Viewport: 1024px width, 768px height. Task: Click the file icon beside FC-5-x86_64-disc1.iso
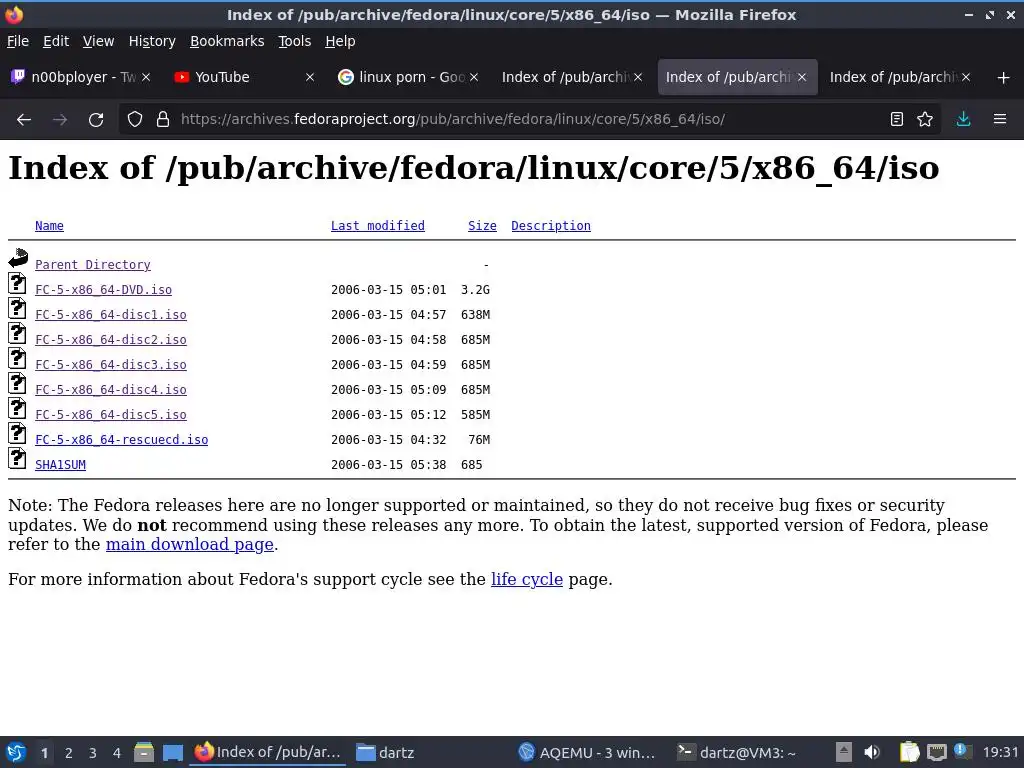(17, 308)
